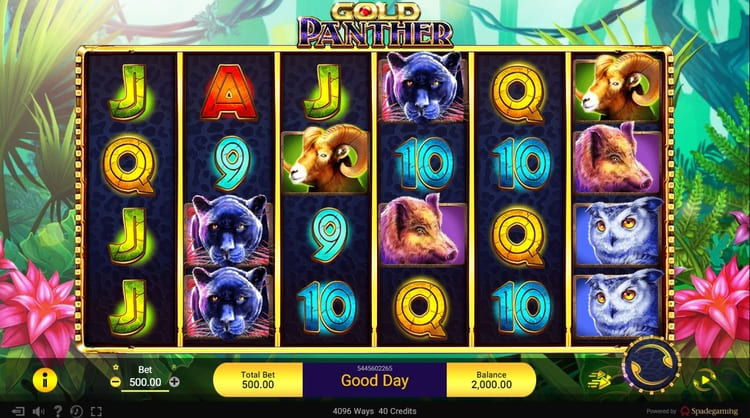Start autoplay with the circular play icon
Screen dimensions: 750x418
coord(705,381)
